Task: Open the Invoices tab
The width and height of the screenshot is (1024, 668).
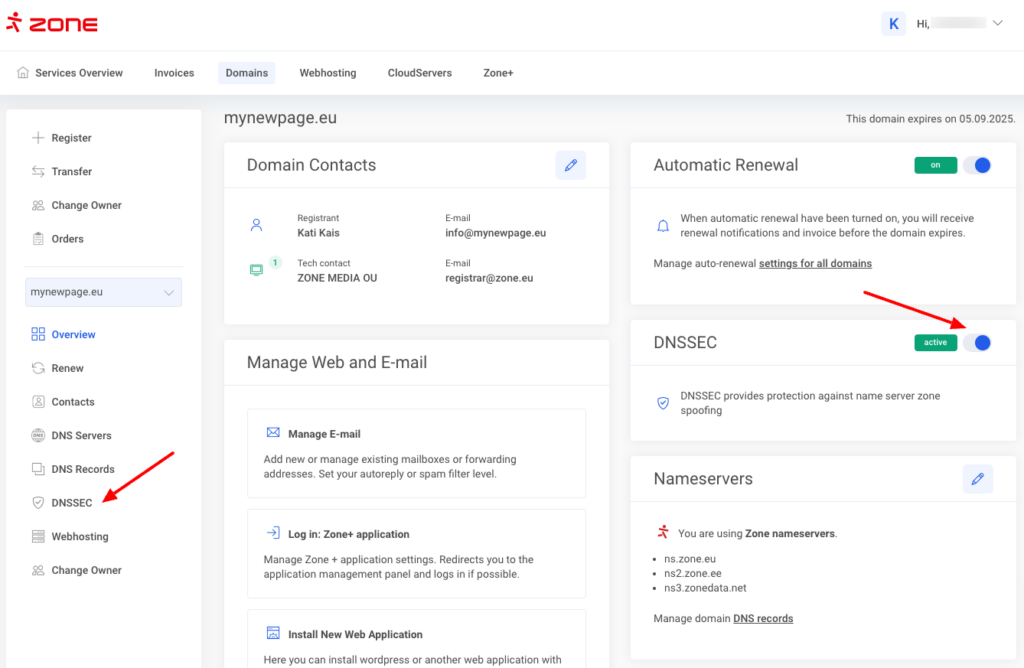Action: coord(174,73)
